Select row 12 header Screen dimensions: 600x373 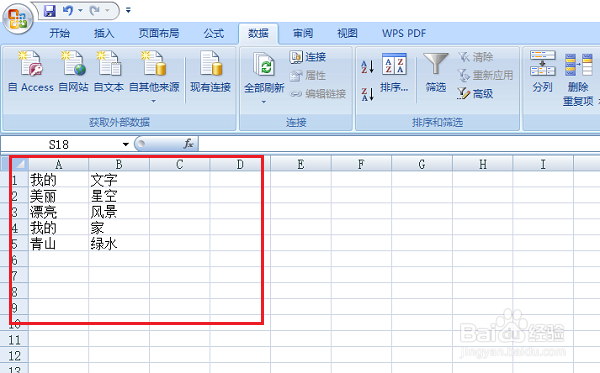[14, 356]
